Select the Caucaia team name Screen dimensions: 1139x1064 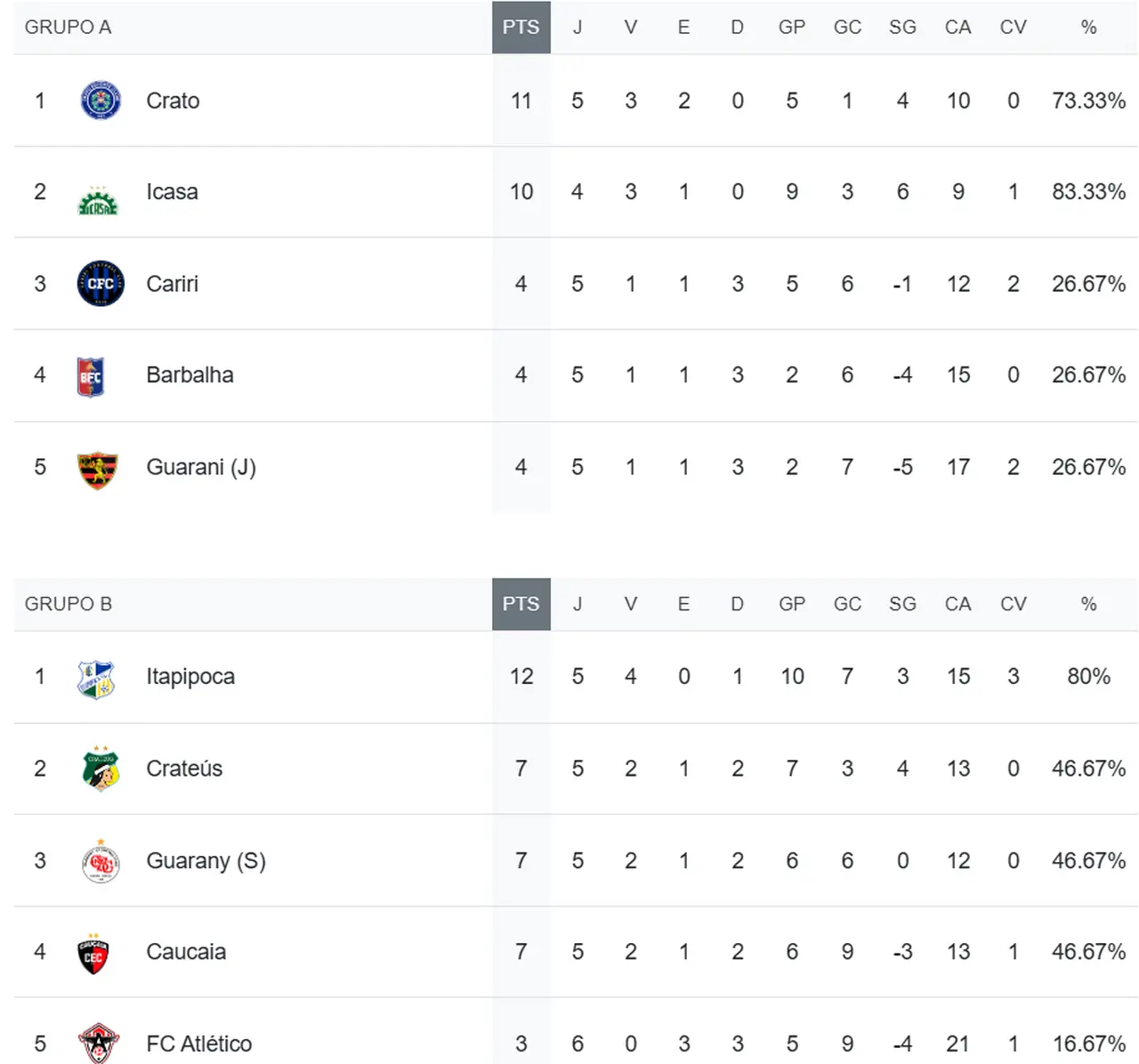click(186, 952)
